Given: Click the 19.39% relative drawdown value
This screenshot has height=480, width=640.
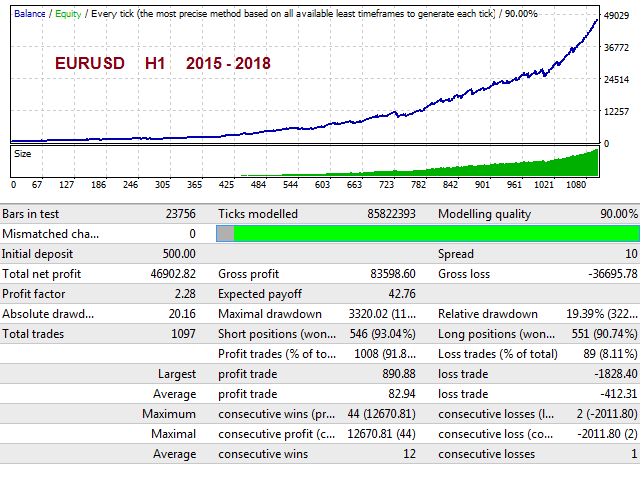Looking at the screenshot, I should tap(602, 314).
